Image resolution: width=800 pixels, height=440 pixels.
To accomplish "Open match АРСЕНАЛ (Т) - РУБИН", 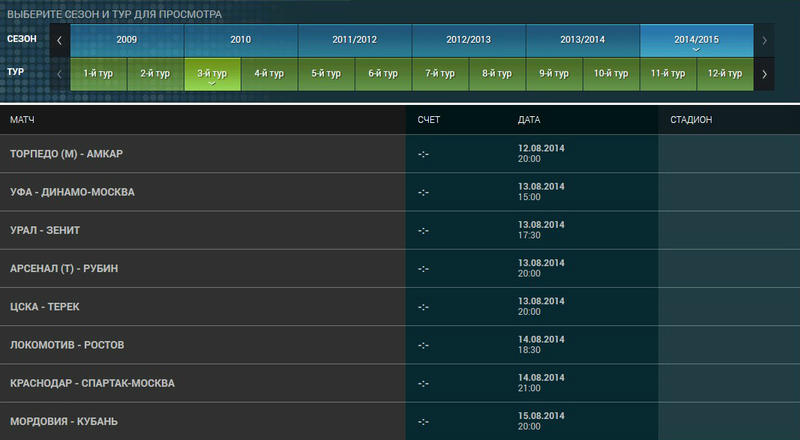I will [x=64, y=268].
